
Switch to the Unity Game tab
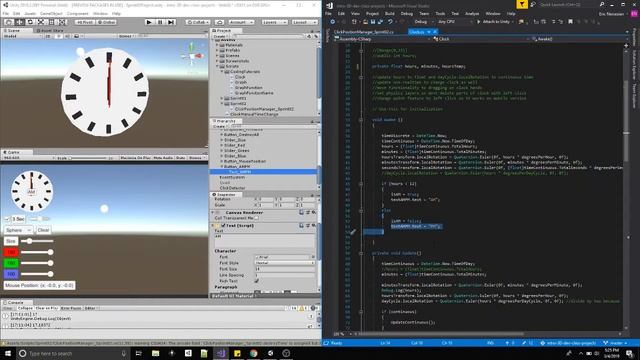click(13, 152)
